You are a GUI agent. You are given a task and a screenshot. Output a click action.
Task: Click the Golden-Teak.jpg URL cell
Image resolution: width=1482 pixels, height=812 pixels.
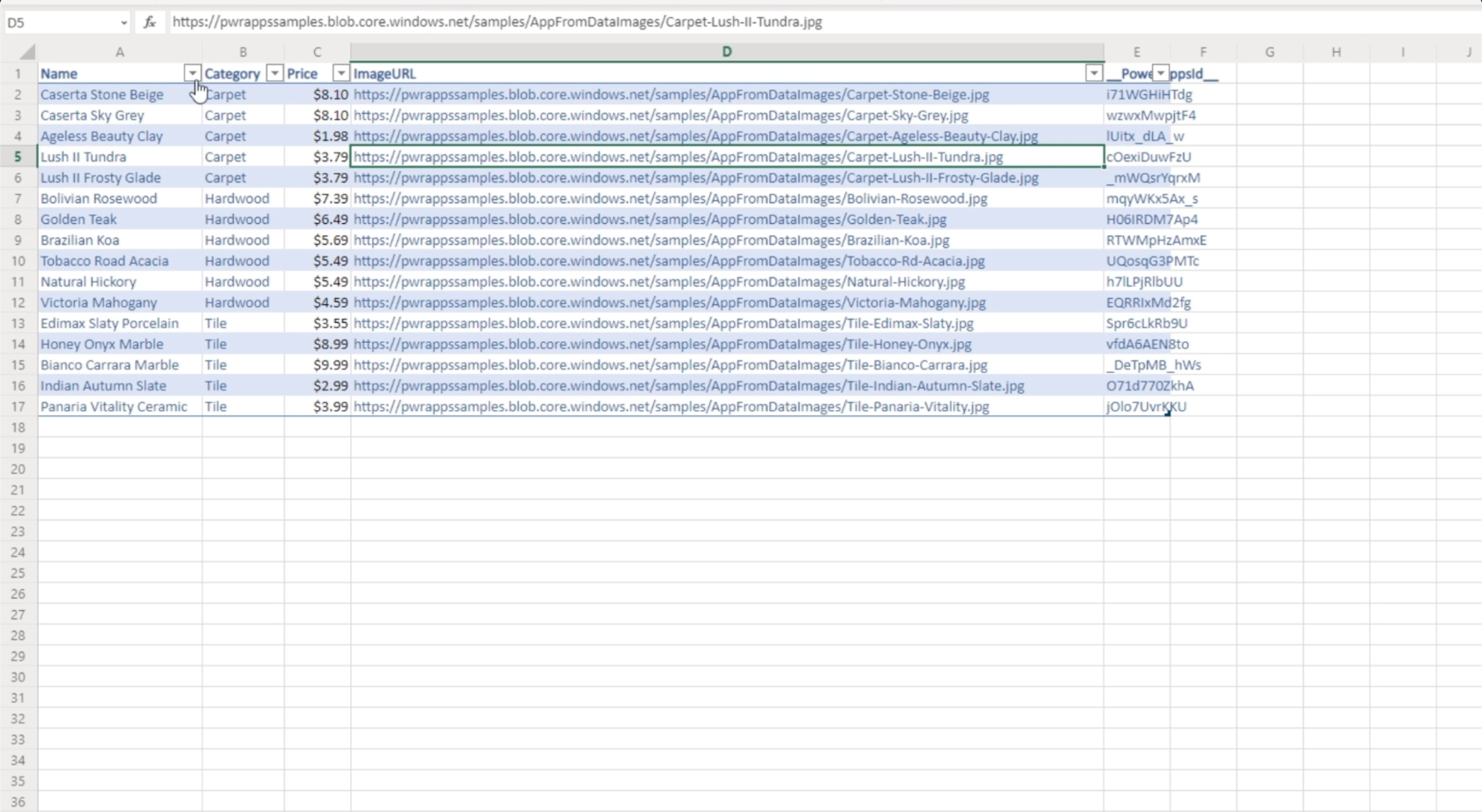click(727, 220)
